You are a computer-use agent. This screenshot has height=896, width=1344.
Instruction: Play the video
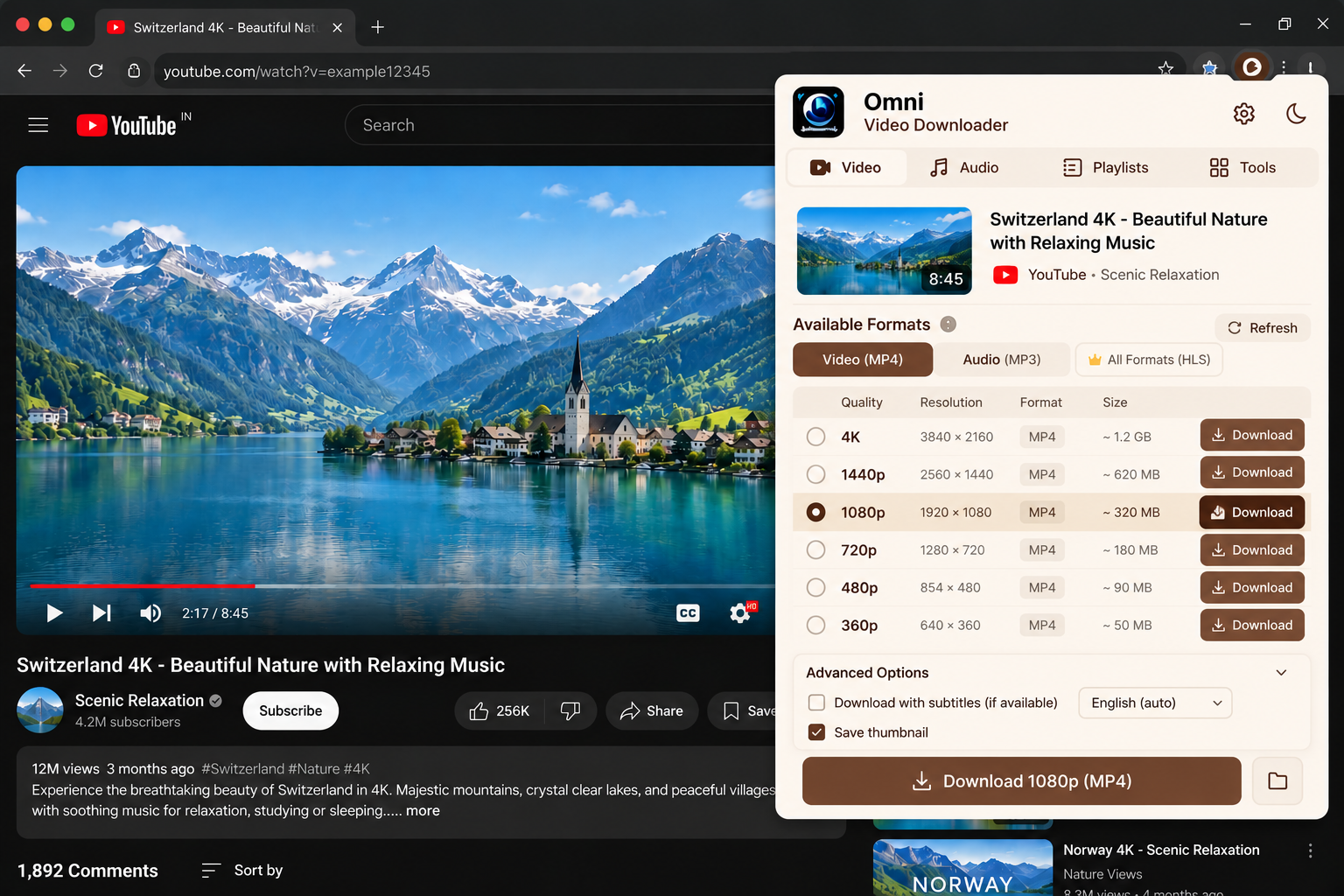[54, 613]
